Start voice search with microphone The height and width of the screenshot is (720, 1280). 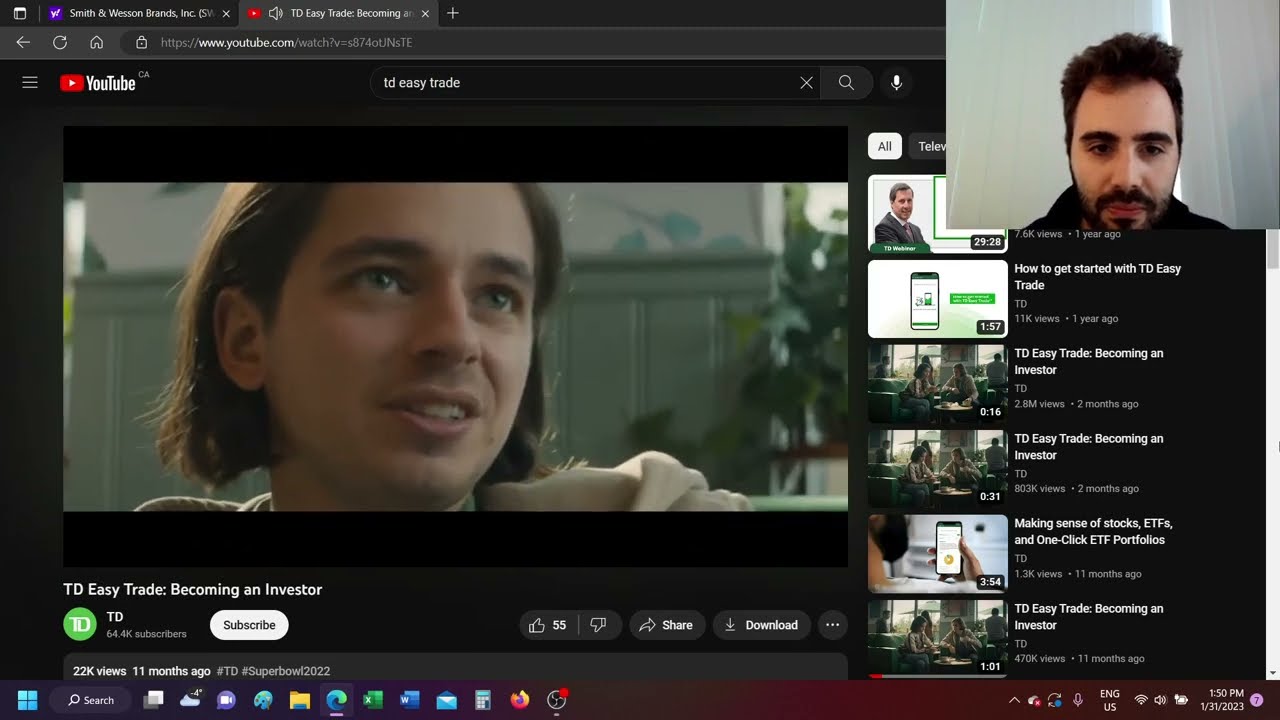(x=896, y=83)
